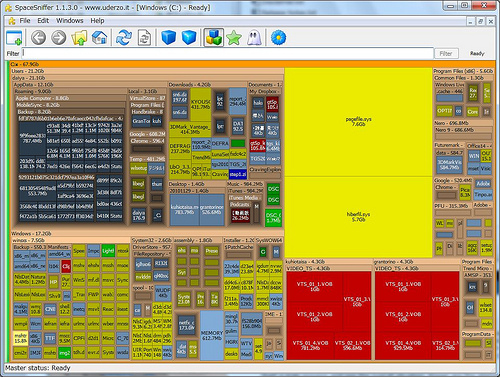Click in the Filter text field
The height and width of the screenshot is (377, 500).
(x=228, y=53)
